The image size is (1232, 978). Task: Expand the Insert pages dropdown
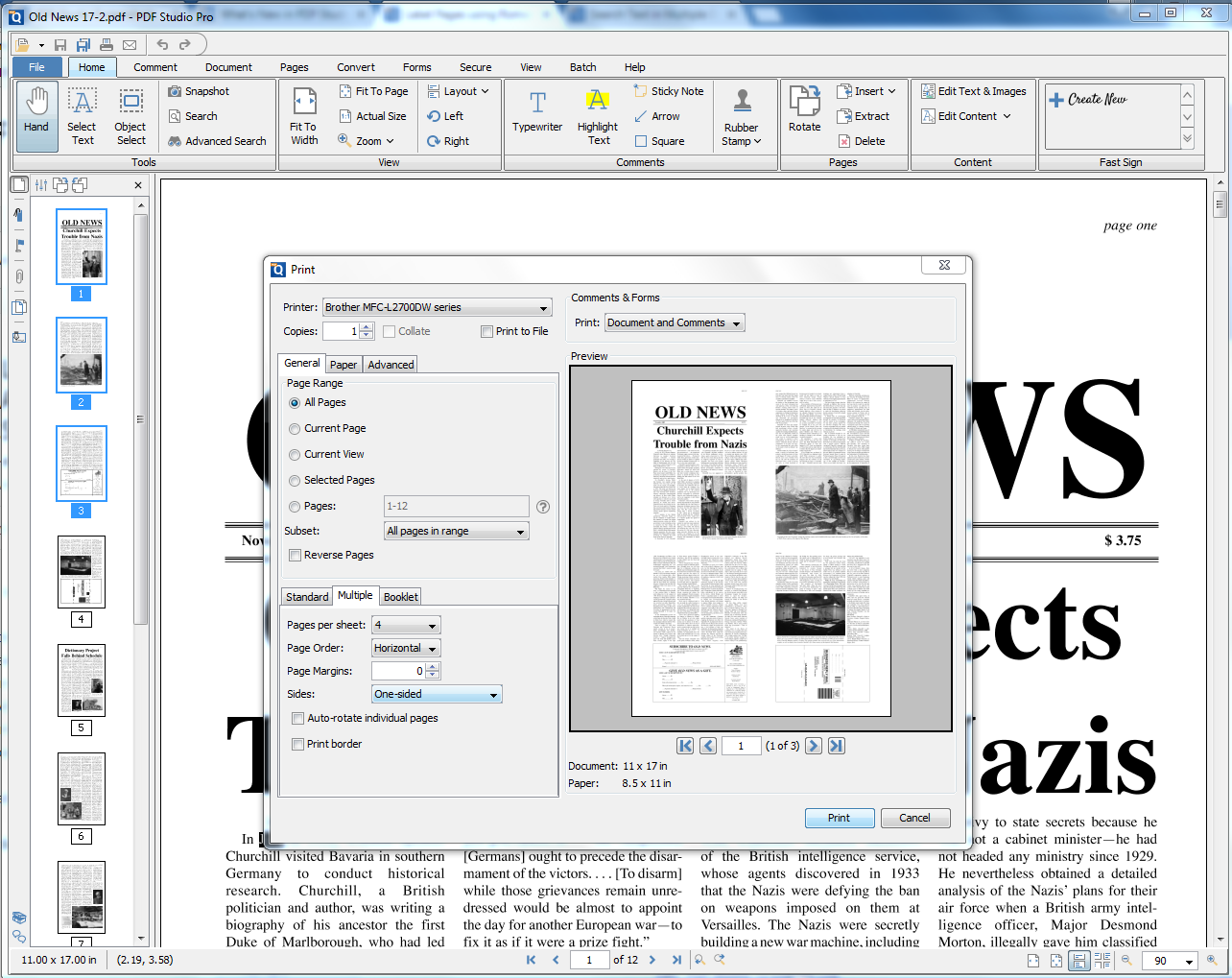[x=866, y=91]
